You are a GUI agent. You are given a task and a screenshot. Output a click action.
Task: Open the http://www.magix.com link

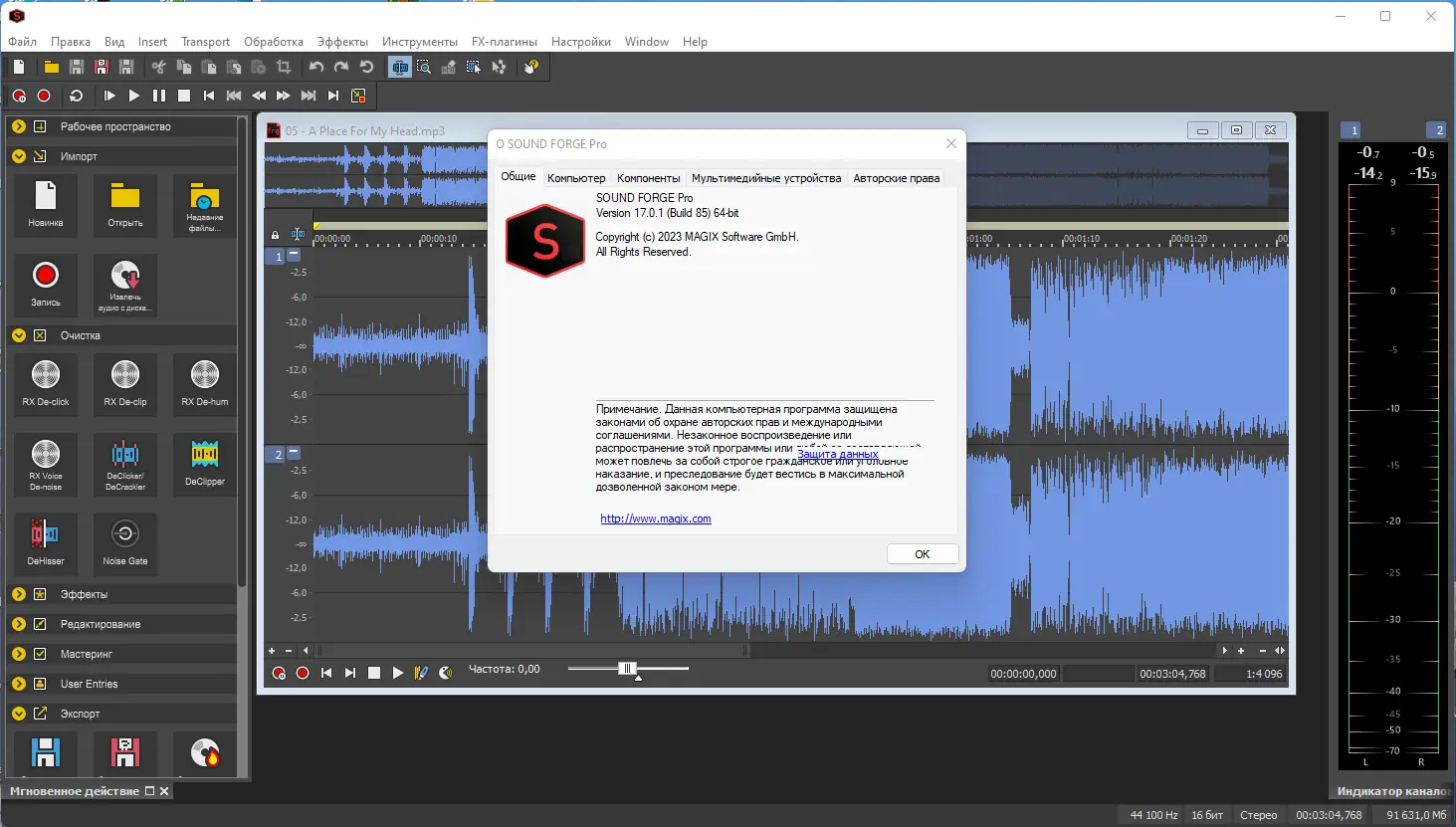pos(655,518)
